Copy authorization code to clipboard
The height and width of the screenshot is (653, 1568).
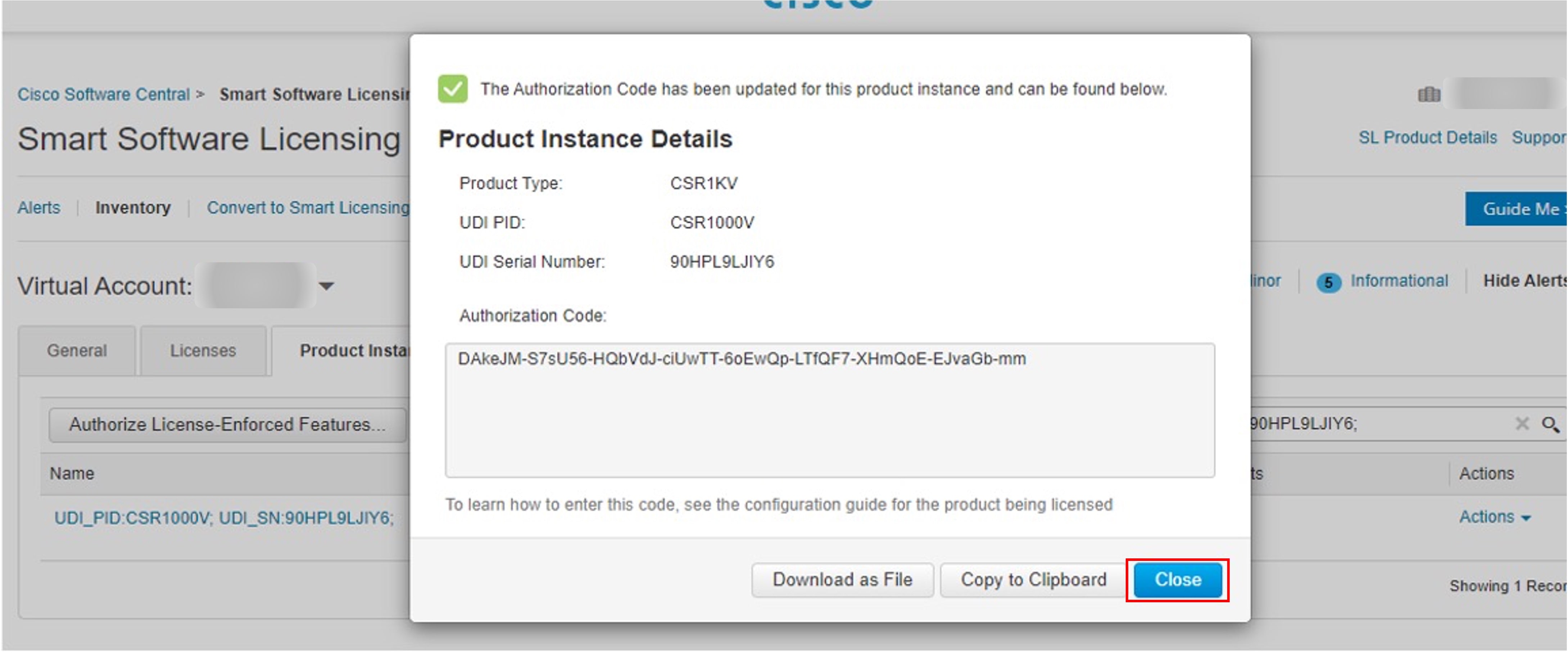click(x=1033, y=579)
